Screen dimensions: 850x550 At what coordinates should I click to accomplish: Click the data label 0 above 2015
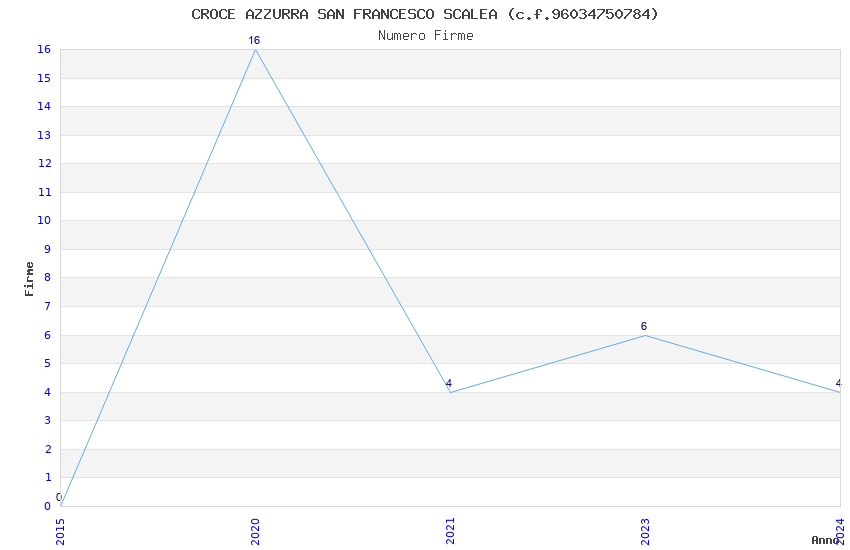pos(59,497)
